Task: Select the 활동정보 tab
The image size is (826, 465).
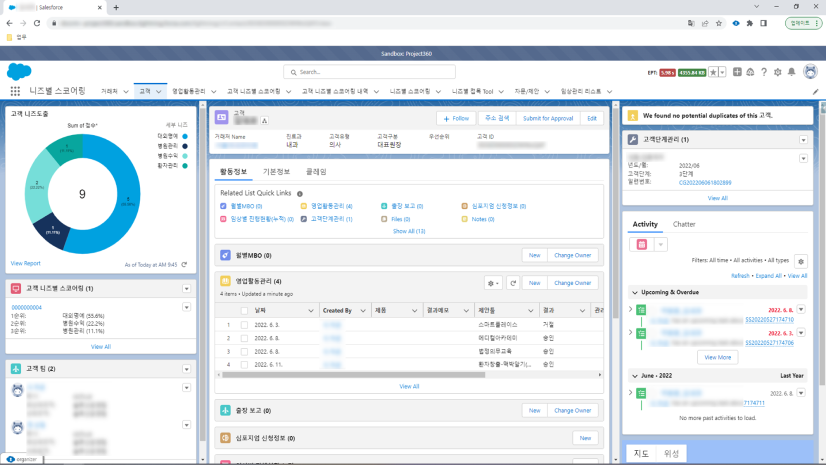Action: click(x=233, y=172)
